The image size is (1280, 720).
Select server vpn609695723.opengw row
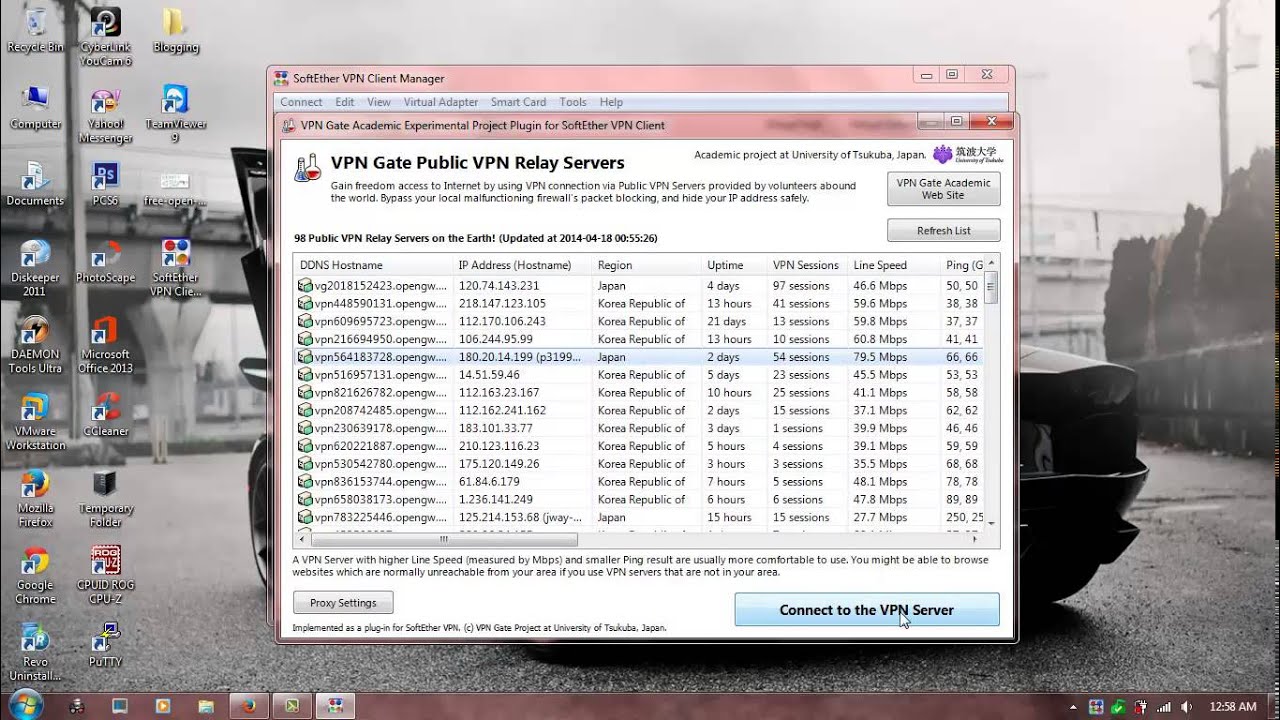pos(638,321)
